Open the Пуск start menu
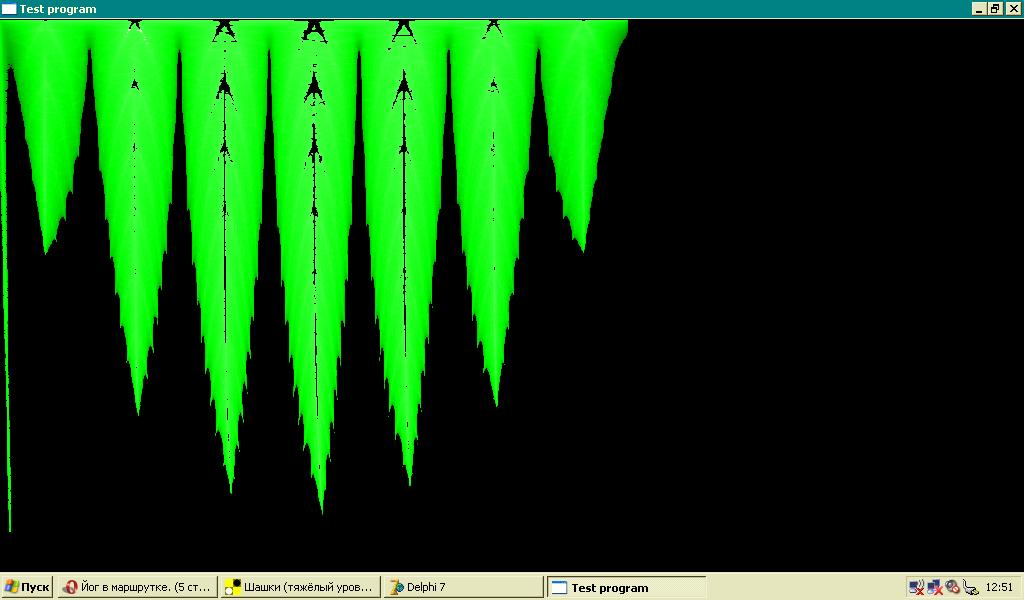The height and width of the screenshot is (600, 1024). 27,588
